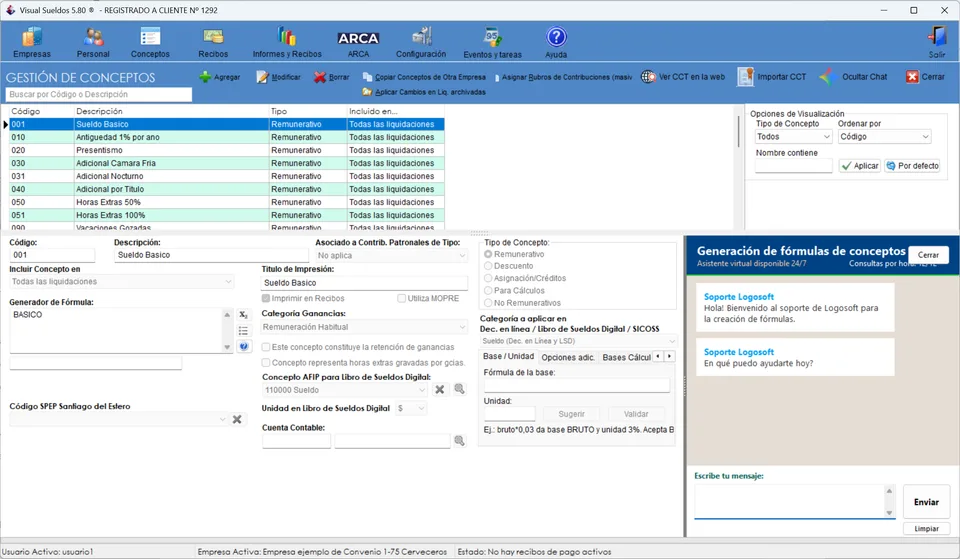Click Agregar to add a concept

(220, 77)
